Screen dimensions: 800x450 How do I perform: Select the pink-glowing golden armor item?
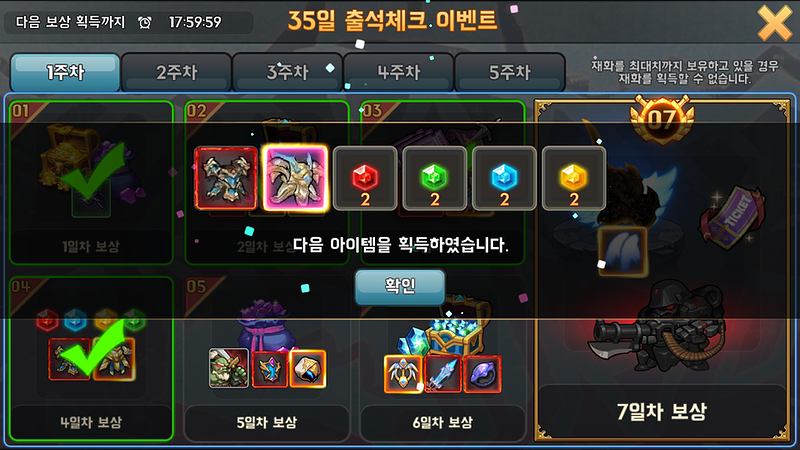[295, 178]
